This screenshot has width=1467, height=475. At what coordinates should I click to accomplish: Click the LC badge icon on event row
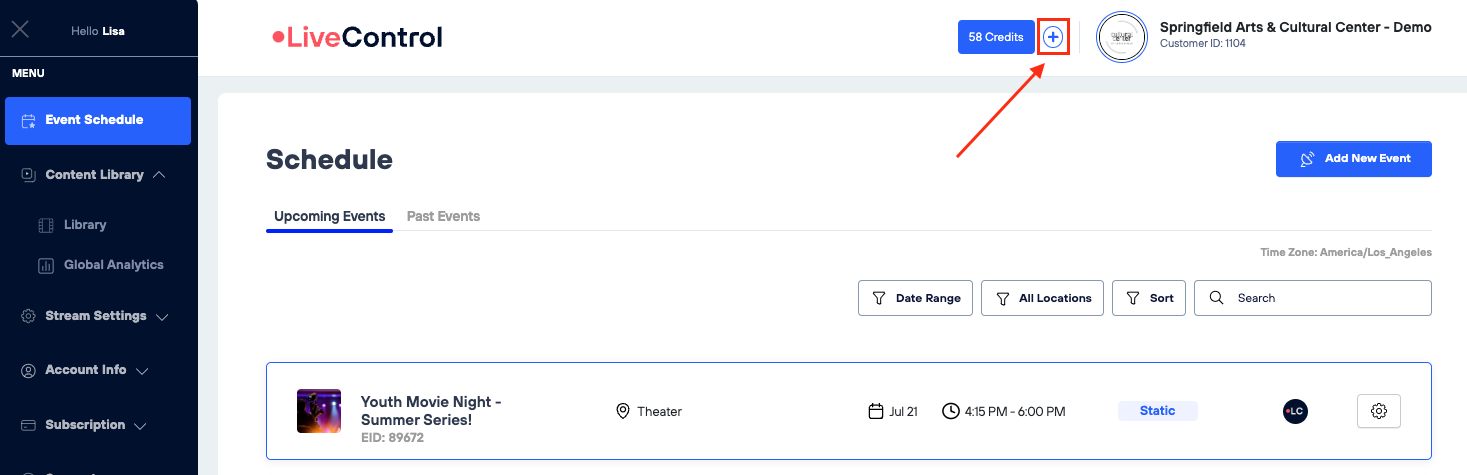(1295, 411)
